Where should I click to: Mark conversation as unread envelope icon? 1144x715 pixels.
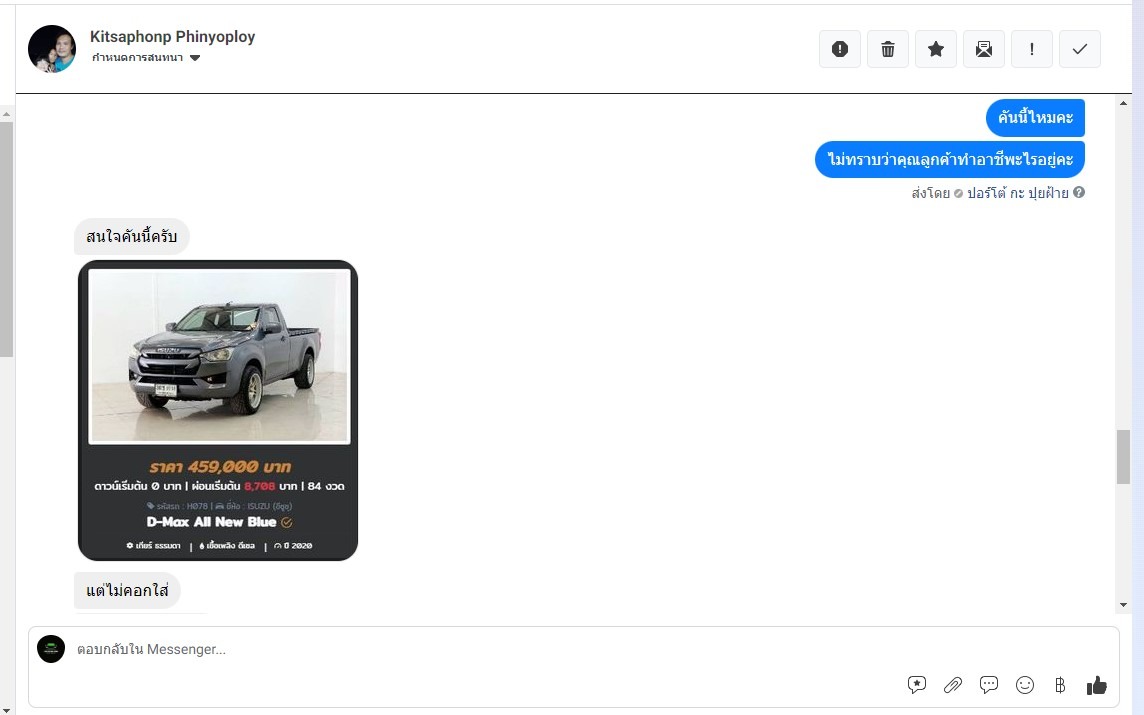[x=983, y=49]
